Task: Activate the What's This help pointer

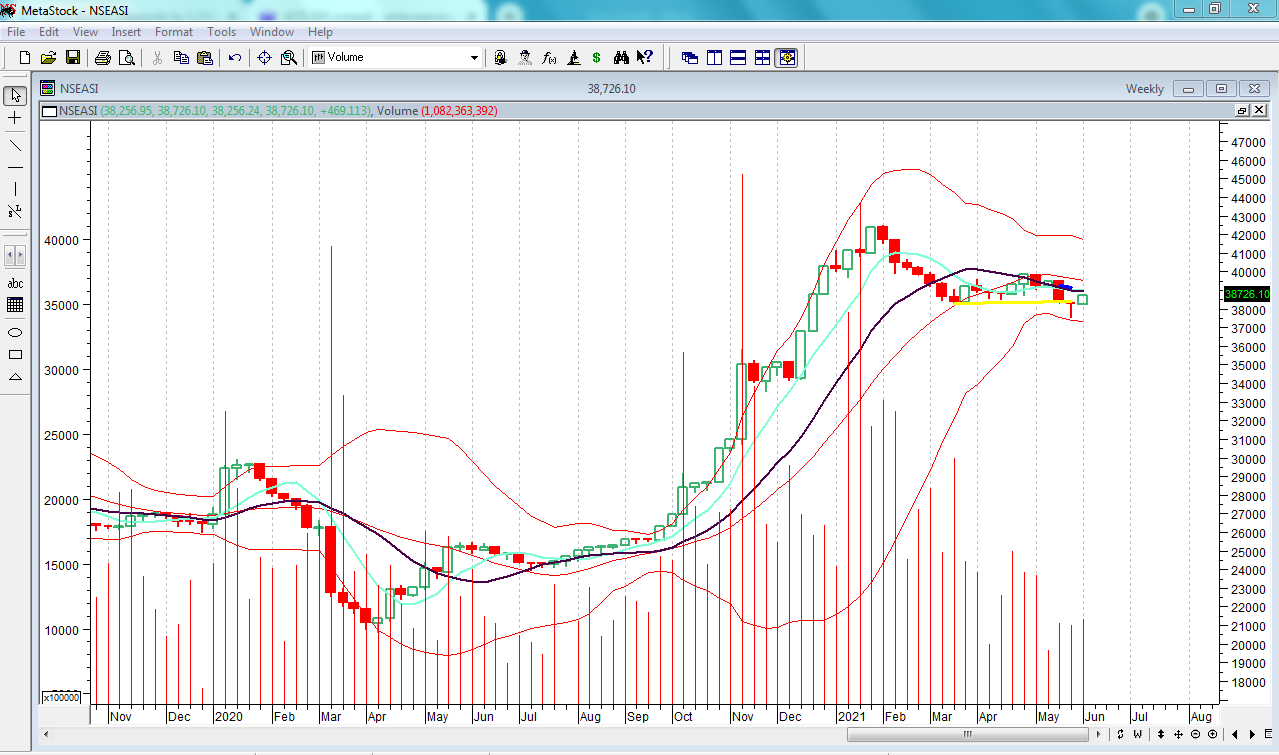Action: (645, 57)
